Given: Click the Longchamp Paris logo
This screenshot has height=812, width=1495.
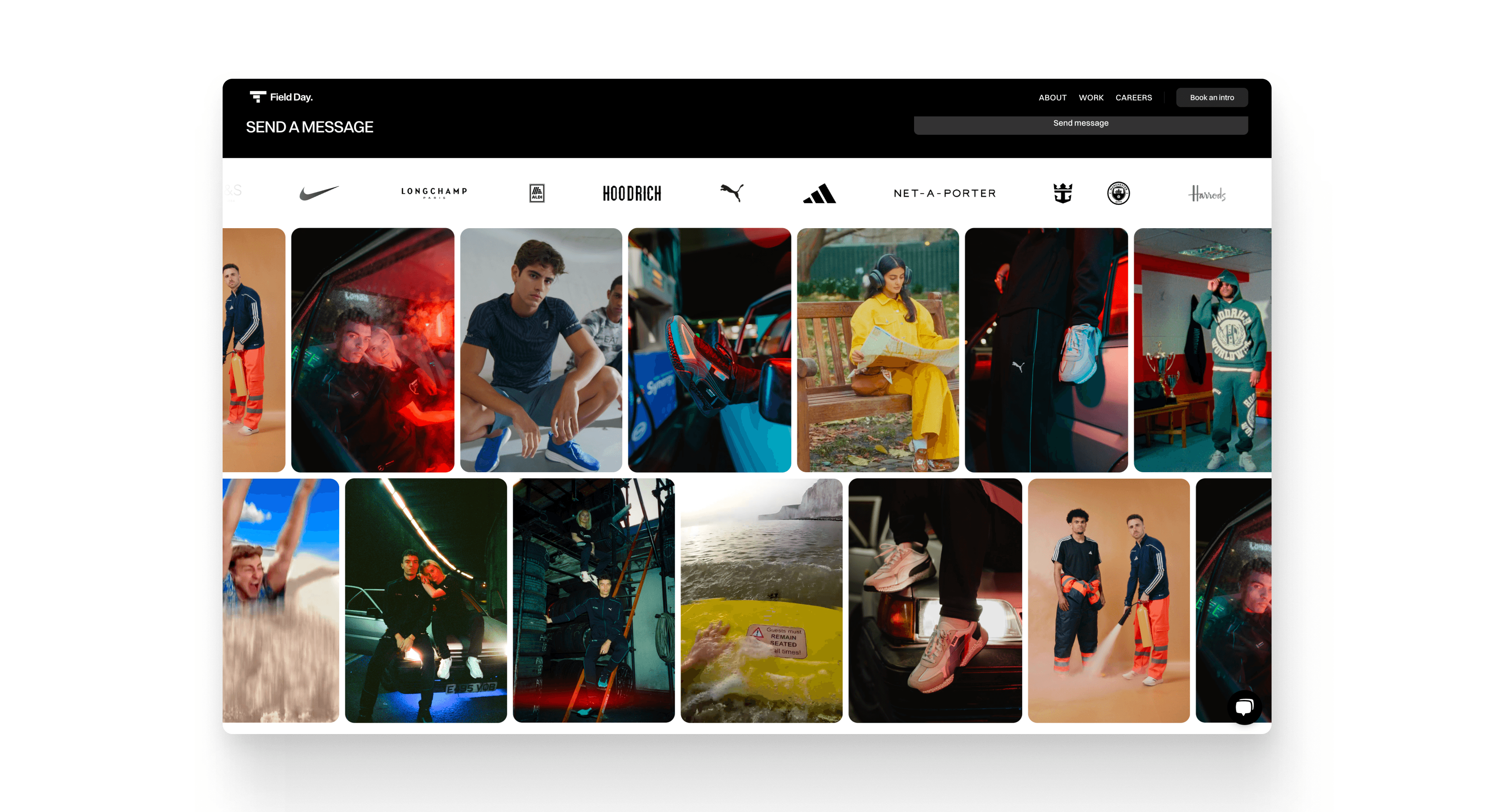Looking at the screenshot, I should point(434,192).
